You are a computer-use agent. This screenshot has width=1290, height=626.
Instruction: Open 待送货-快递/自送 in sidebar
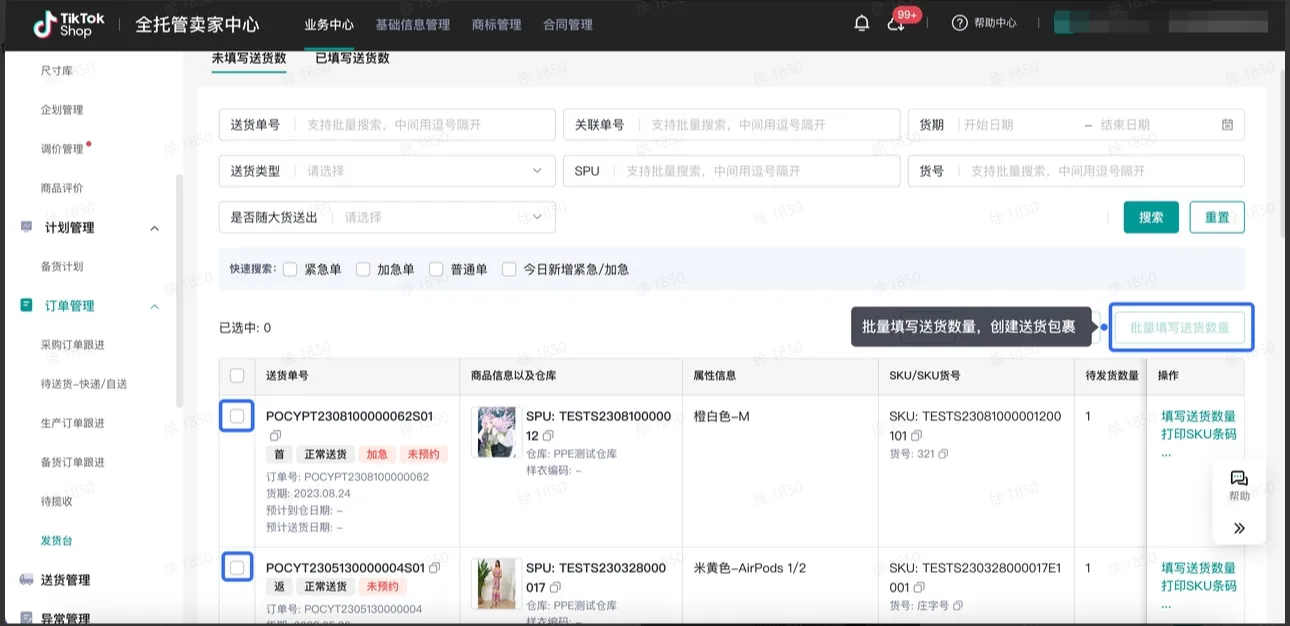tap(84, 384)
